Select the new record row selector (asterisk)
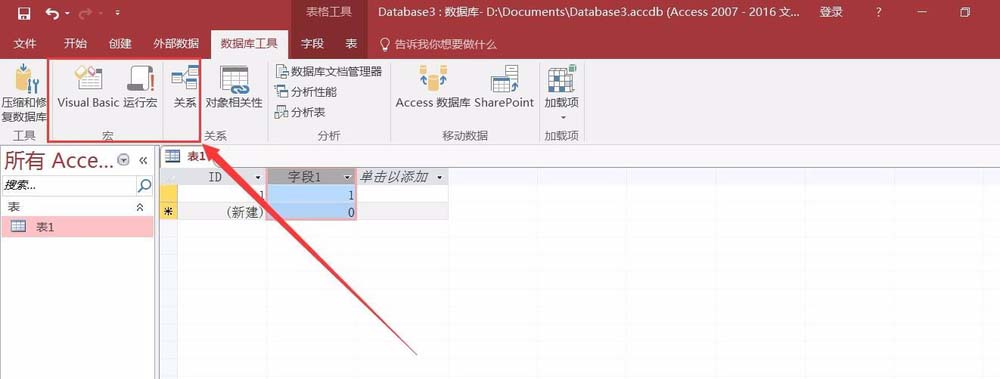Viewport: 1000px width, 379px height. (x=169, y=212)
